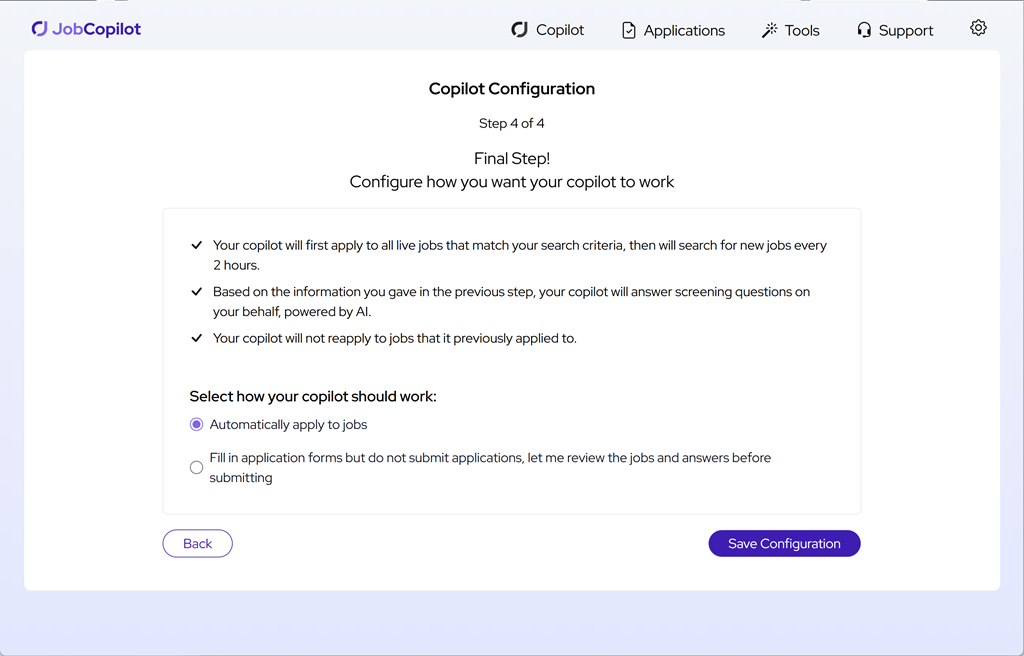Viewport: 1024px width, 656px height.
Task: Open the Applications menu item
Action: (673, 31)
